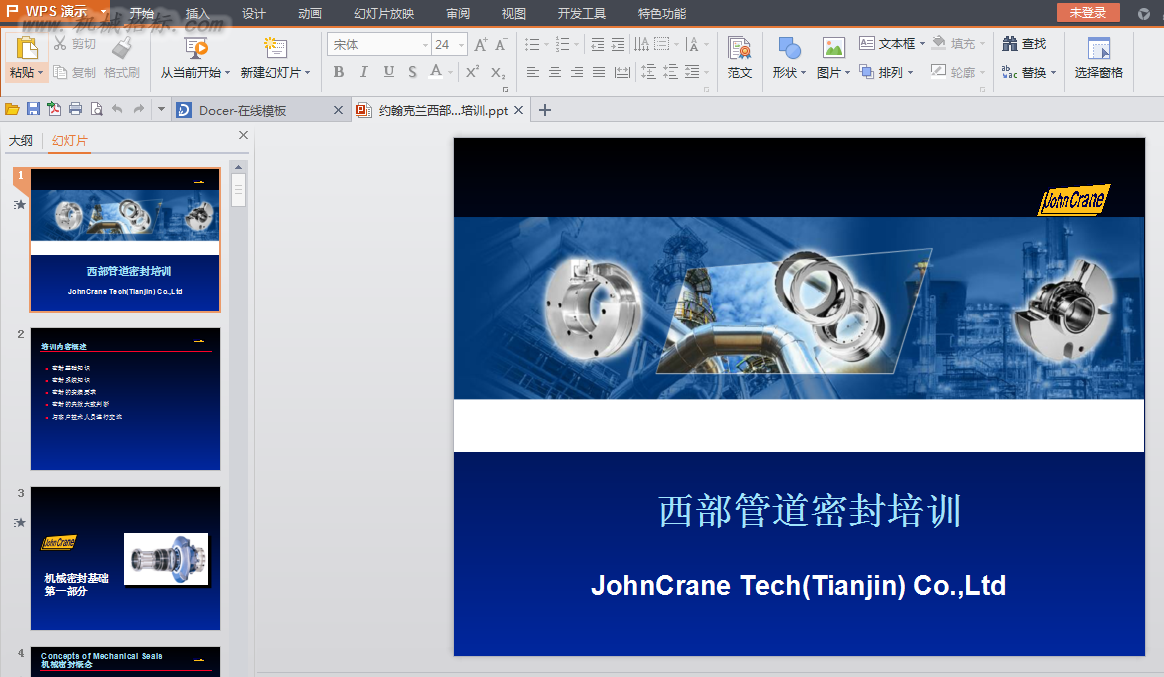The image size is (1164, 677).
Task: Open the 动画 ribbon tab
Action: point(310,13)
